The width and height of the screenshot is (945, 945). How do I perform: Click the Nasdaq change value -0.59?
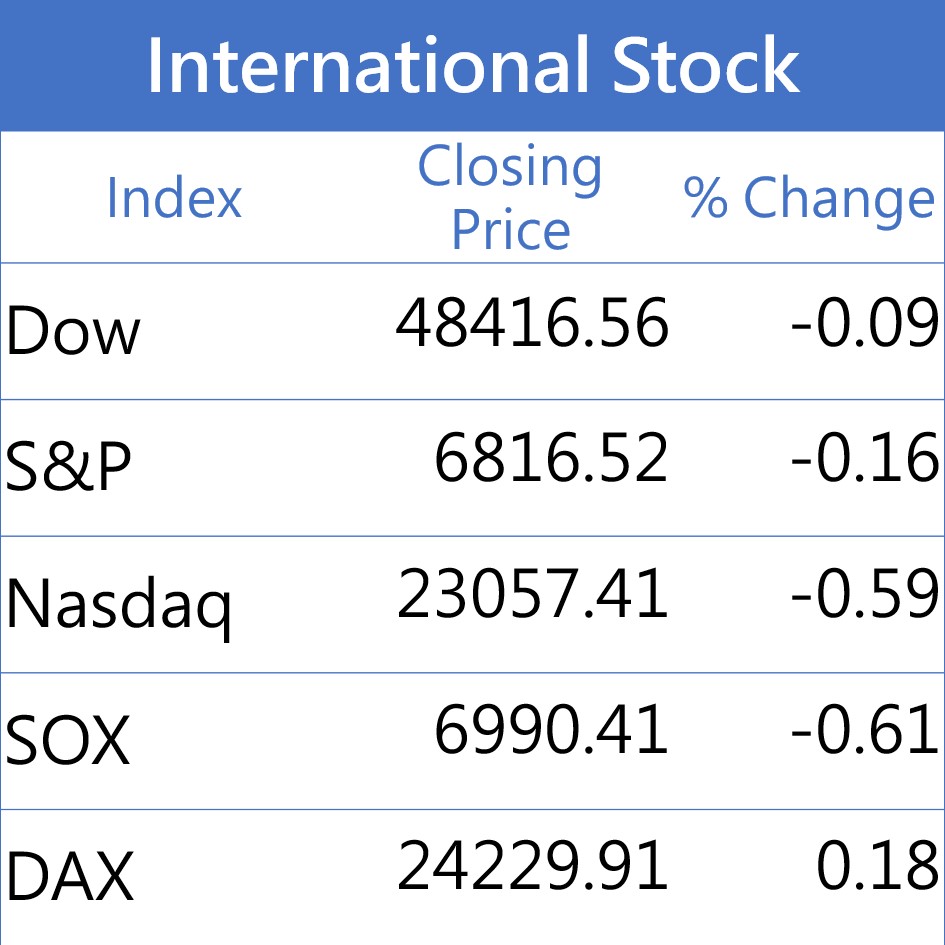(x=864, y=596)
